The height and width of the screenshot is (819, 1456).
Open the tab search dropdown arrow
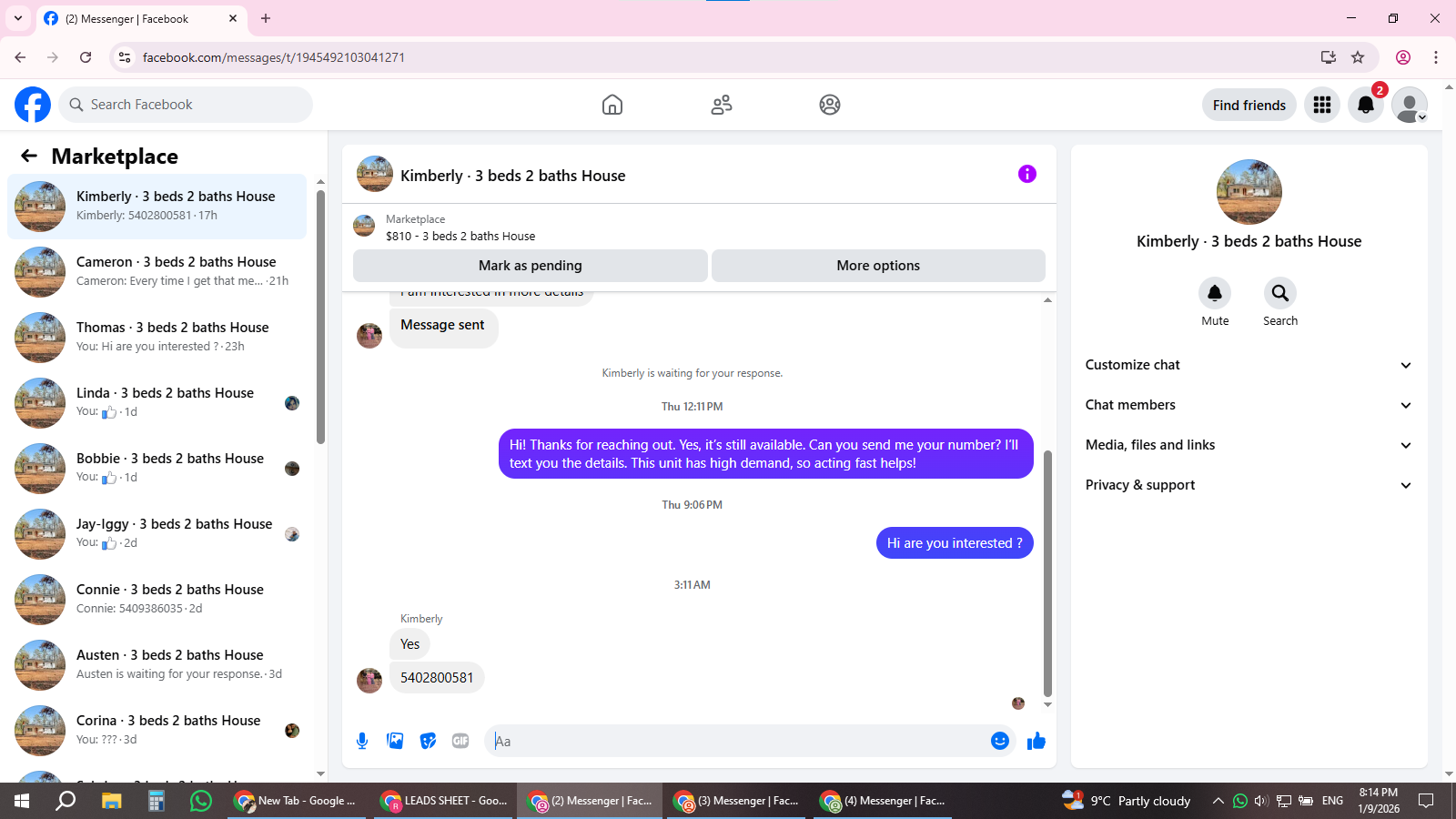click(18, 18)
